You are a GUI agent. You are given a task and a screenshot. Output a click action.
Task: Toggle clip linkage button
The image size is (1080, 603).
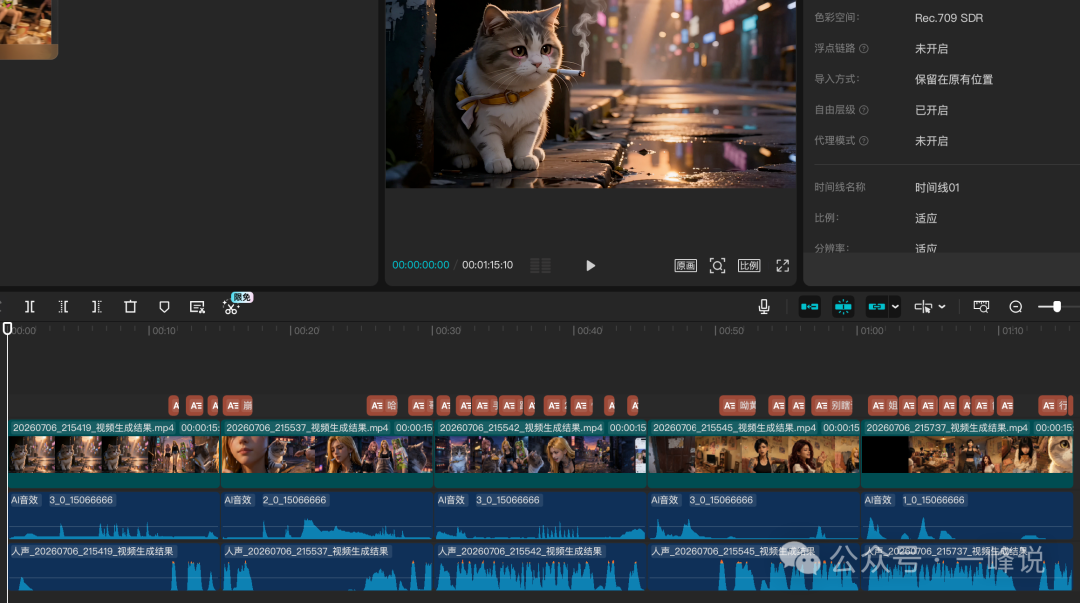[x=876, y=307]
